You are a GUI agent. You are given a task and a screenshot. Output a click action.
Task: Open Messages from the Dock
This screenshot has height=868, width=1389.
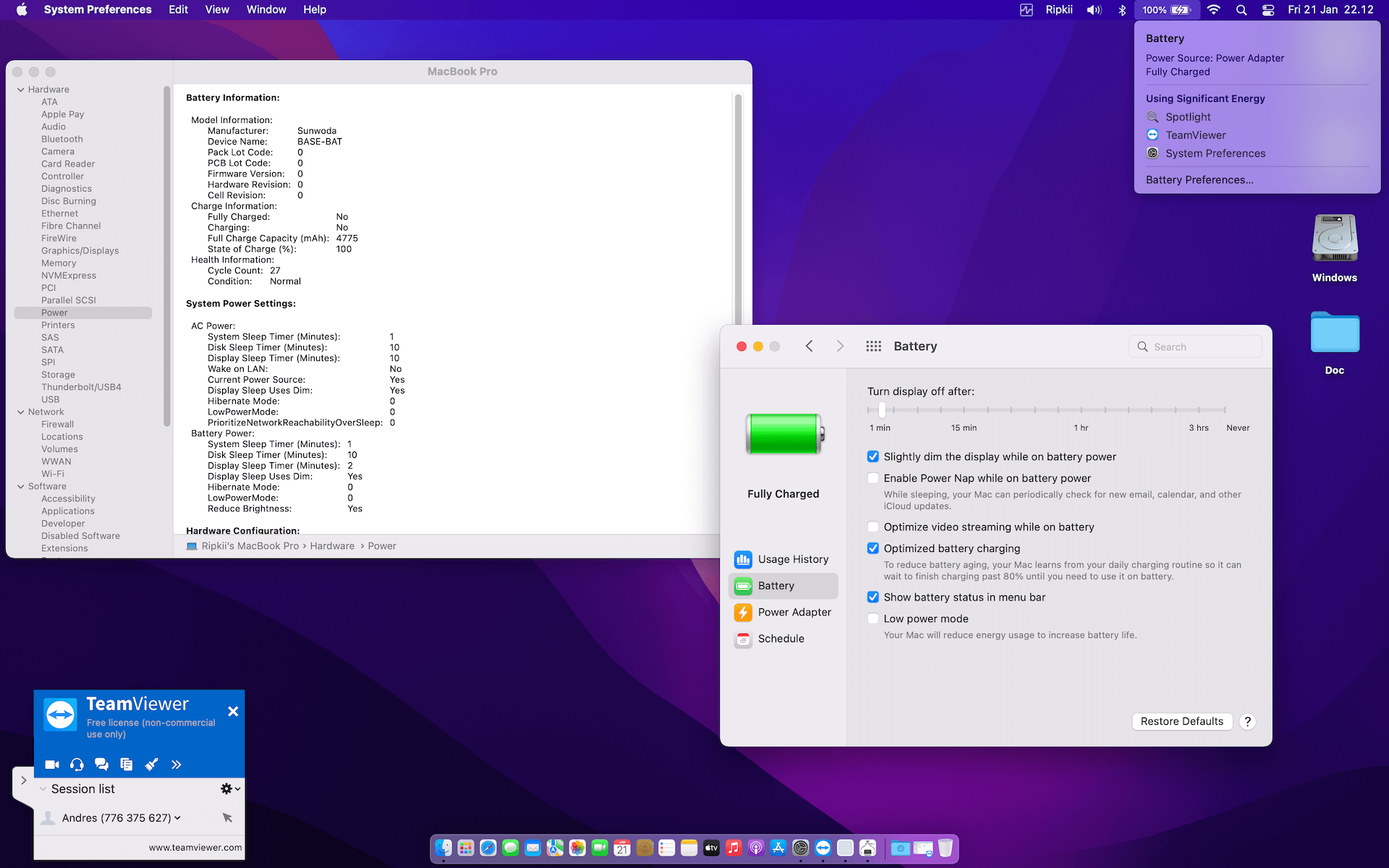pyautogui.click(x=511, y=848)
